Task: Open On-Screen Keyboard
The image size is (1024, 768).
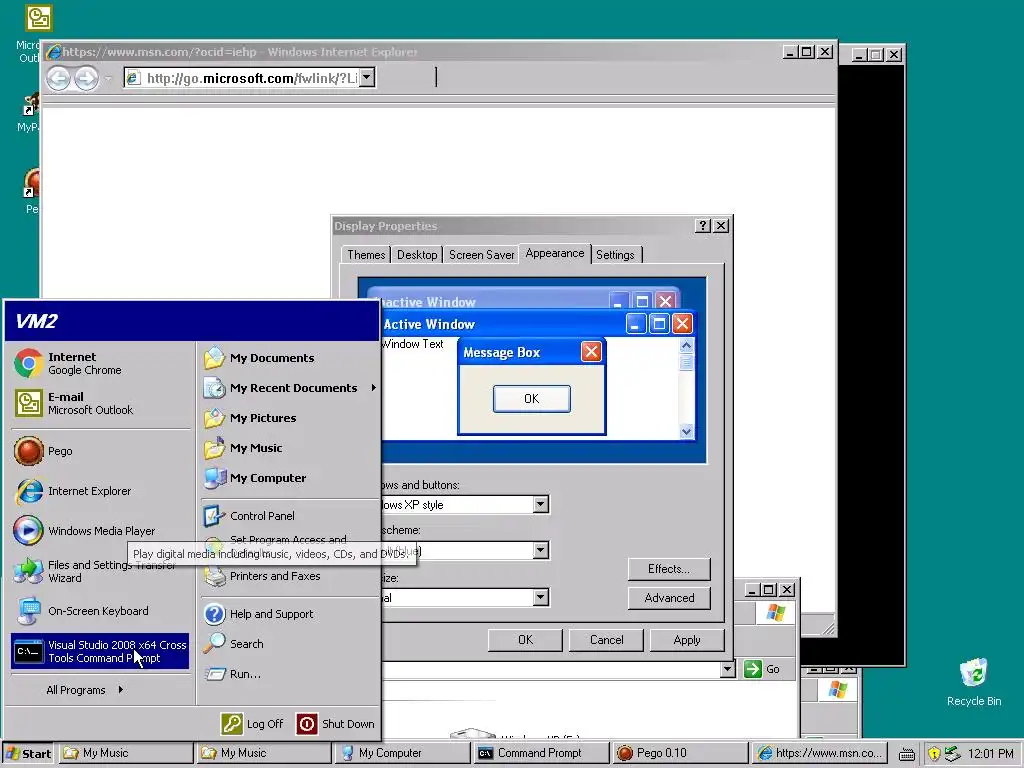Action: pos(101,611)
